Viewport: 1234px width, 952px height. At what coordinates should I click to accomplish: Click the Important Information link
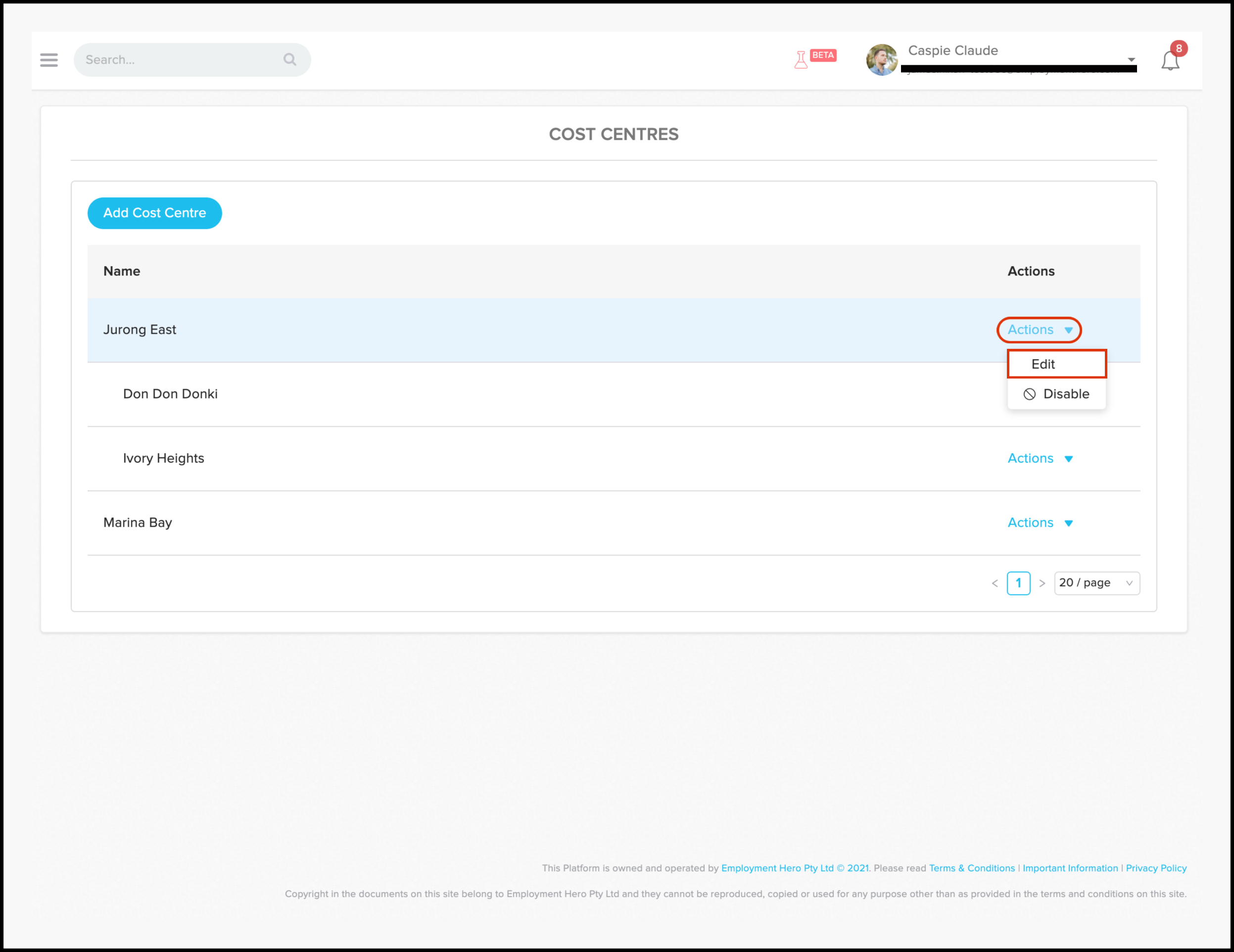click(x=1070, y=868)
